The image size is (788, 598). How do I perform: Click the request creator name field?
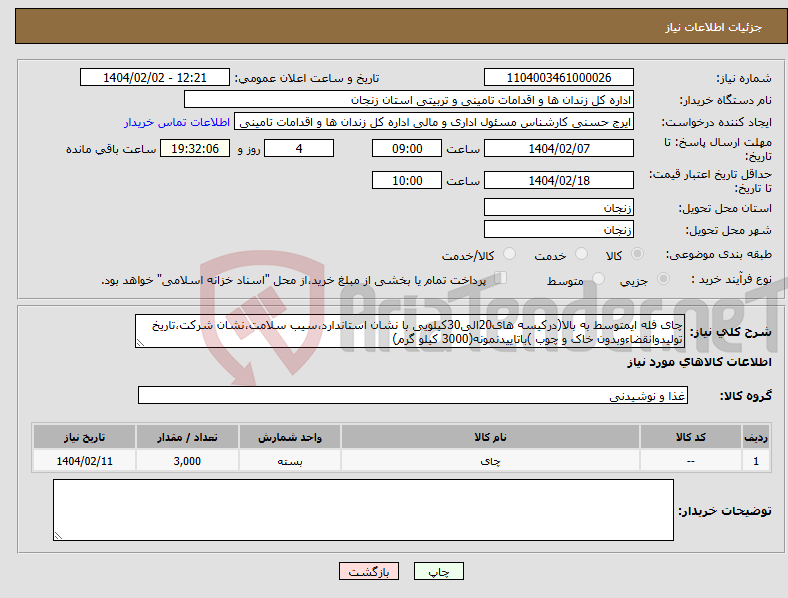(x=434, y=122)
